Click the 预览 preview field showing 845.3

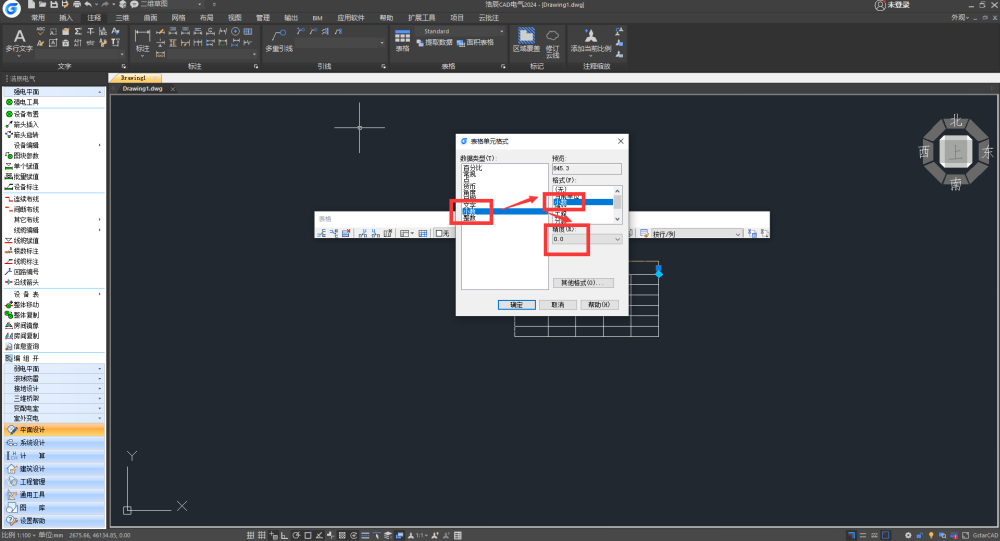click(x=587, y=168)
